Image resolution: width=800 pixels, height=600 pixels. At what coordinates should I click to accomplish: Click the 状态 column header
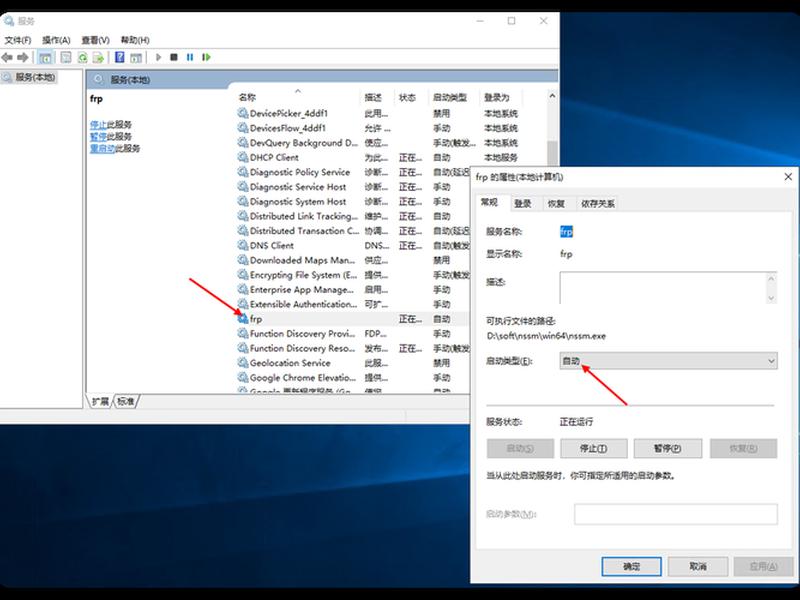click(x=411, y=97)
